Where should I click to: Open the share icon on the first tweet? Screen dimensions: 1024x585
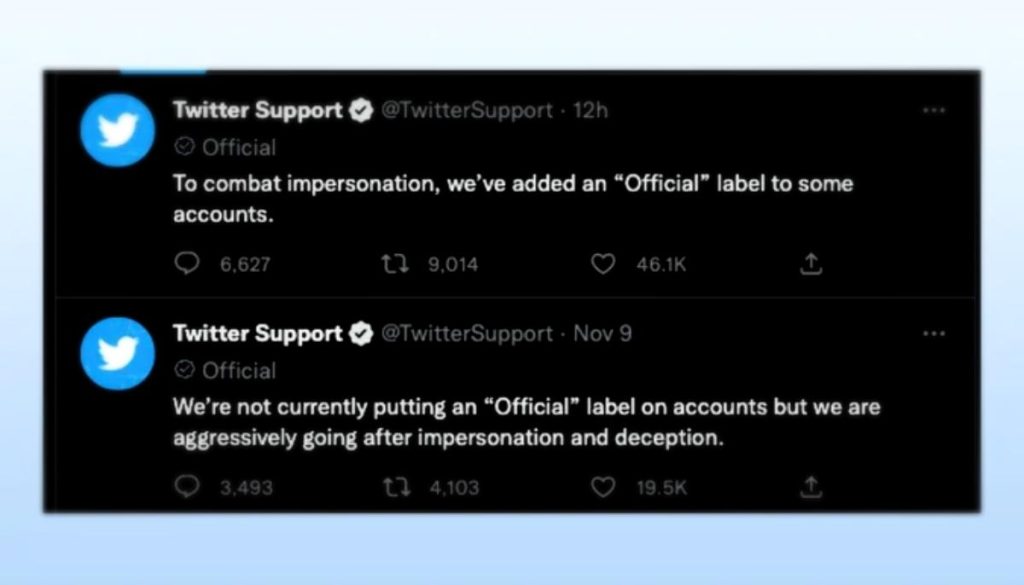810,263
